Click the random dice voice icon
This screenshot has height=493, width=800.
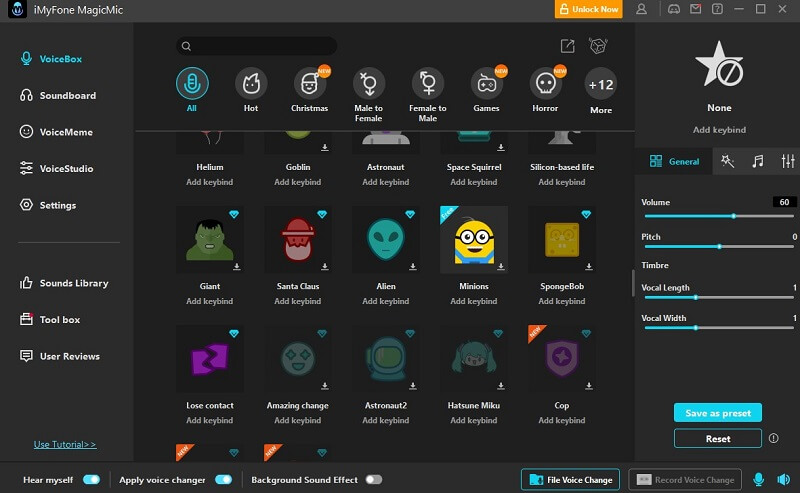click(x=597, y=46)
